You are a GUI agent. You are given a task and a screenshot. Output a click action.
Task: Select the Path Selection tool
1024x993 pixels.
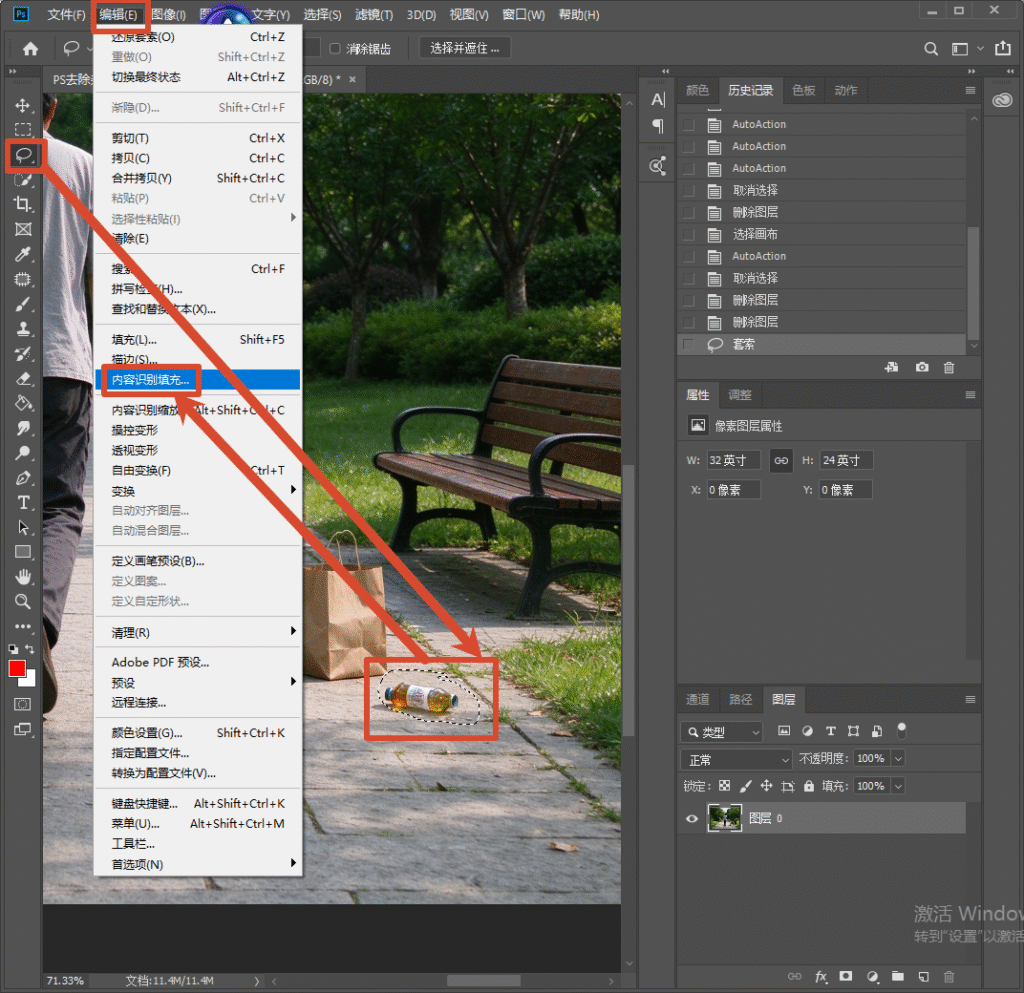(x=23, y=528)
